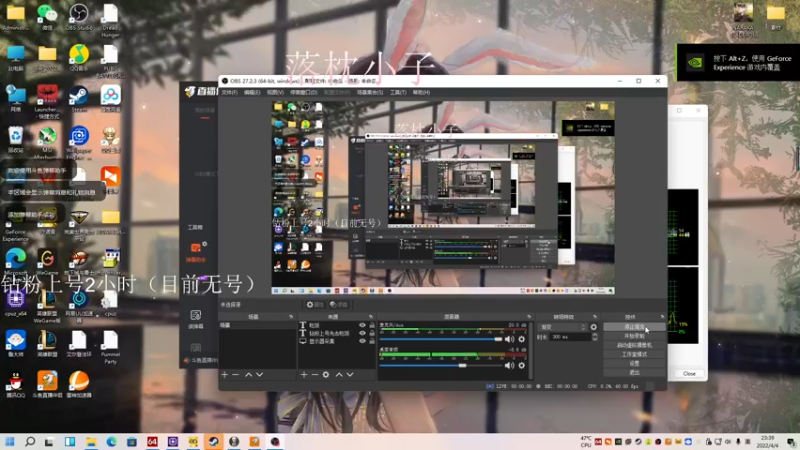800x450 pixels.
Task: Open the OBS Docks menu
Action: pos(304,92)
